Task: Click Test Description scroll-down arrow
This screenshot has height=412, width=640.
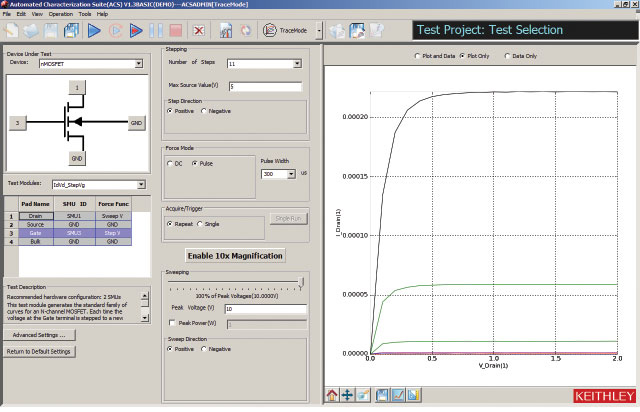Action: click(x=145, y=318)
